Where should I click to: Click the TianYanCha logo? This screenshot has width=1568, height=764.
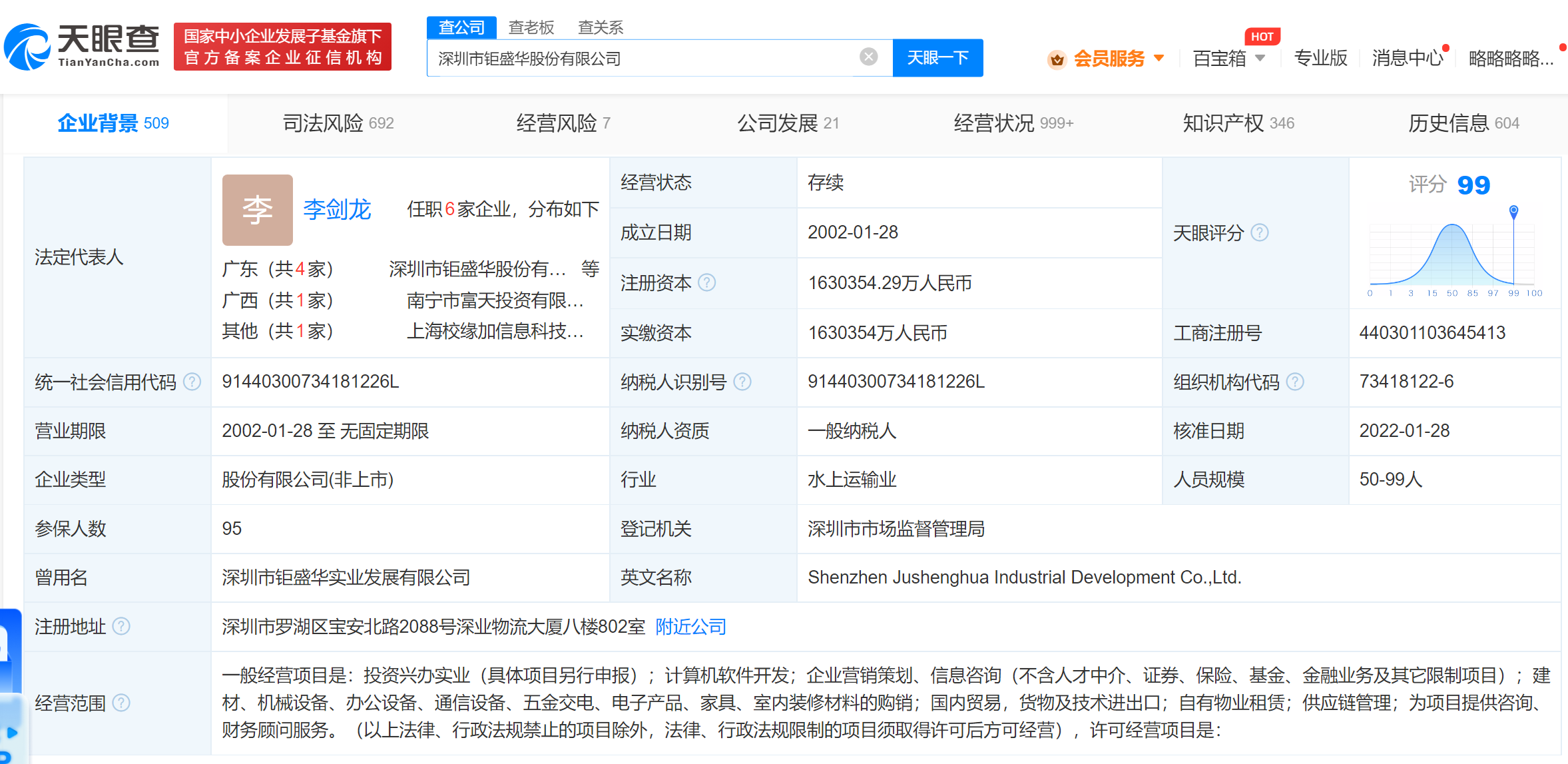pos(82,47)
